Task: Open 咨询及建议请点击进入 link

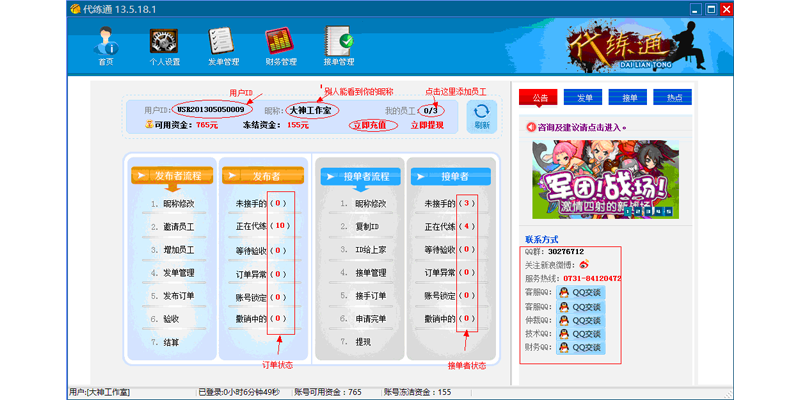Action: pyautogui.click(x=581, y=127)
